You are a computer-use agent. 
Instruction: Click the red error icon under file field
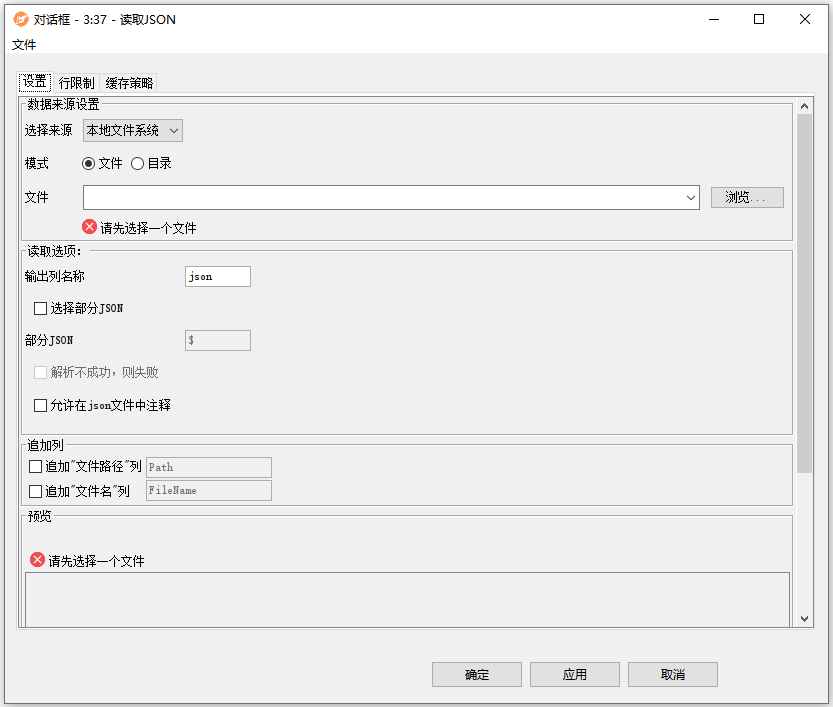[x=89, y=227]
